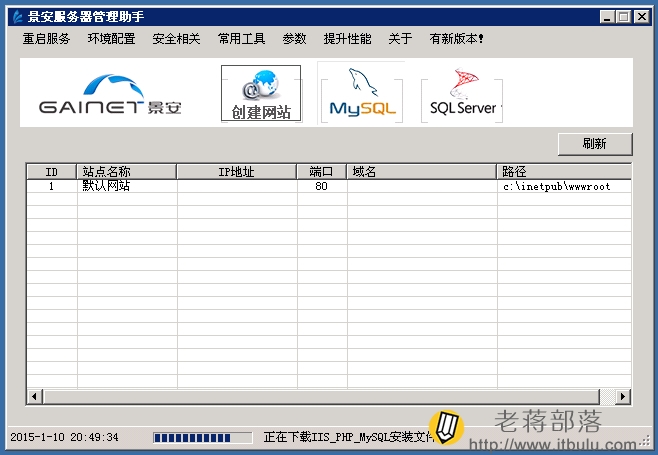The width and height of the screenshot is (658, 455).
Task: Click the left arrow of horizontal scrollbar
Action: 34,396
